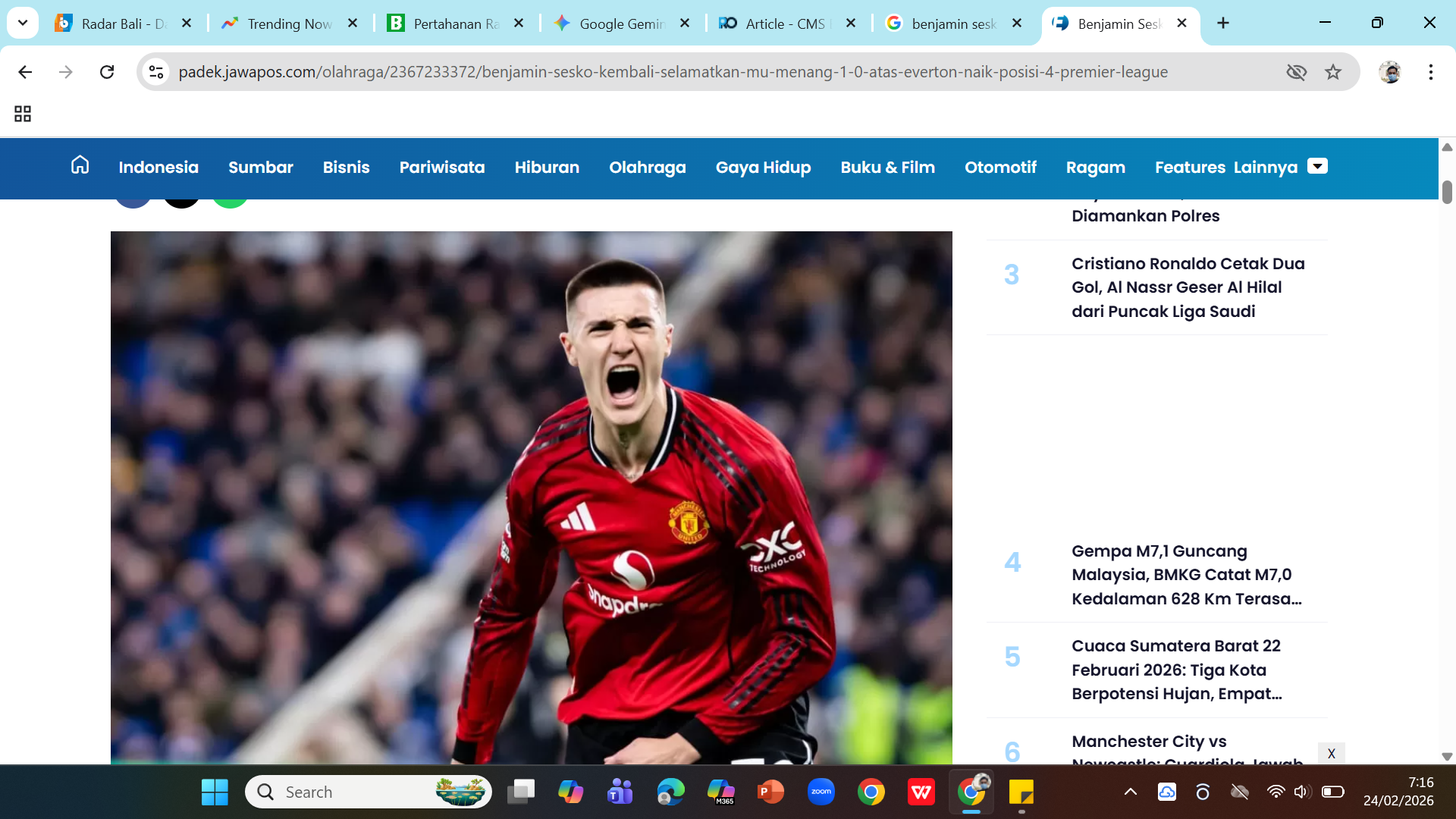
Task: Bookmark this page with the star icon
Action: point(1333,72)
